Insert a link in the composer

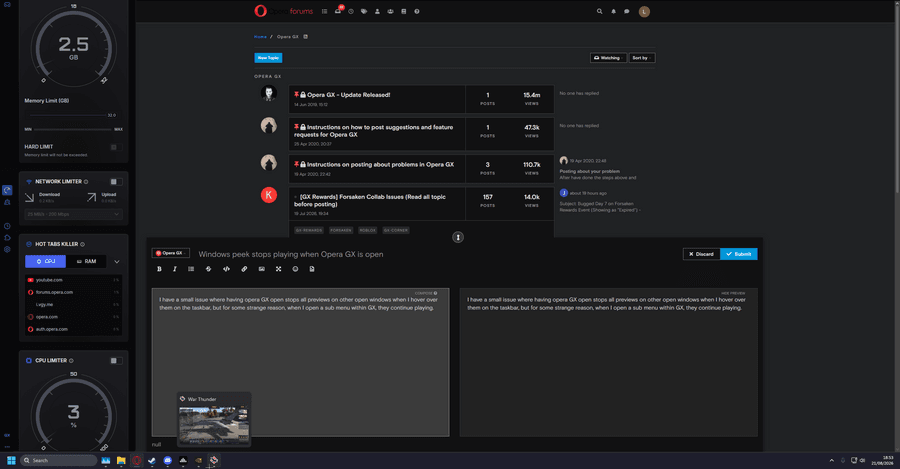(244, 269)
